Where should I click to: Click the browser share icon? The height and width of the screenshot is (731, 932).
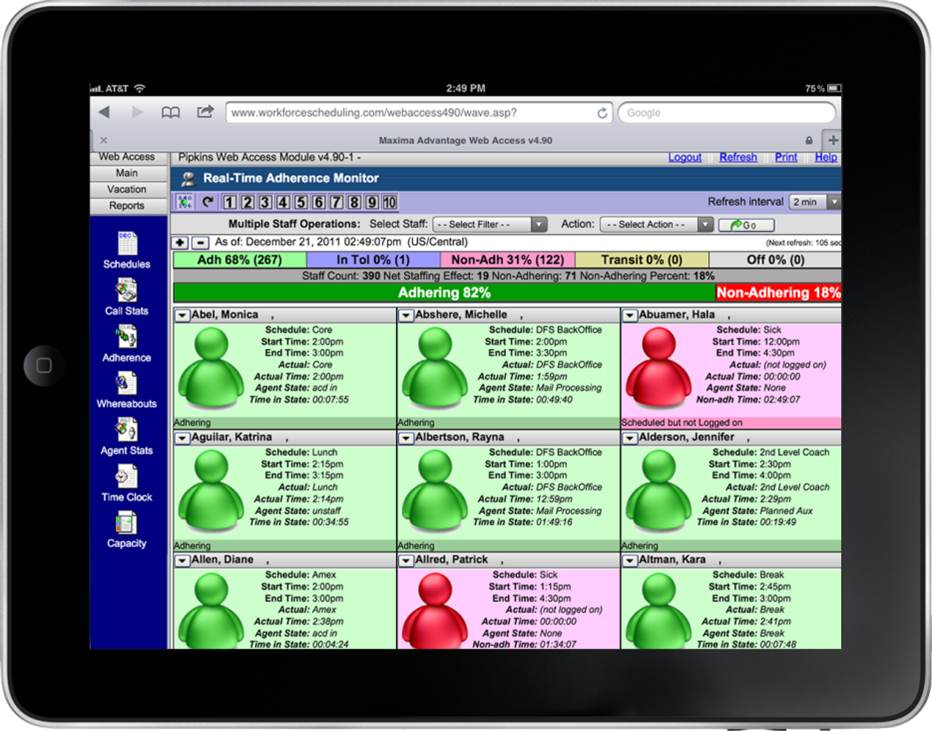pyautogui.click(x=204, y=112)
